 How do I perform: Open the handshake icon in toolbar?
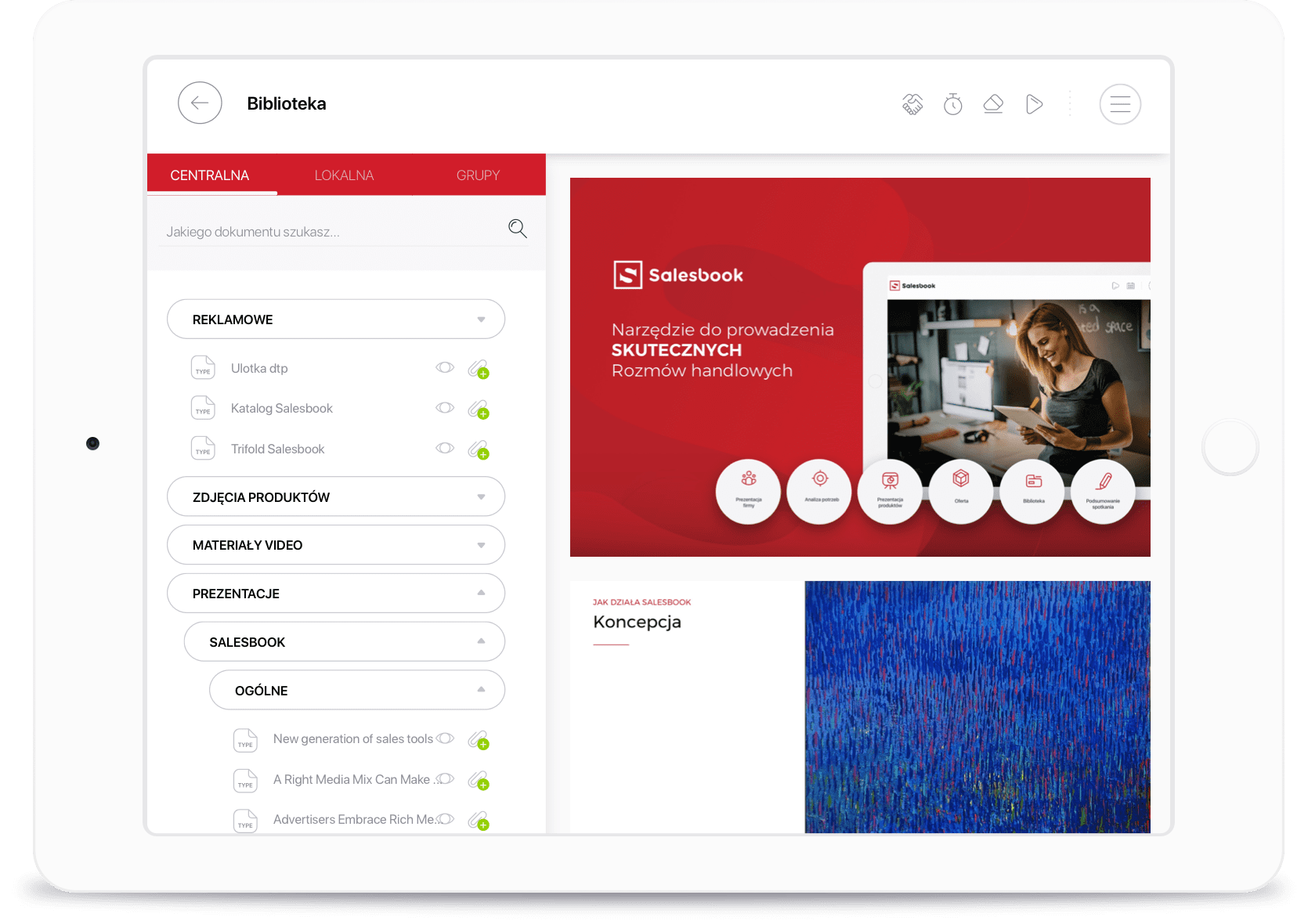tap(912, 104)
